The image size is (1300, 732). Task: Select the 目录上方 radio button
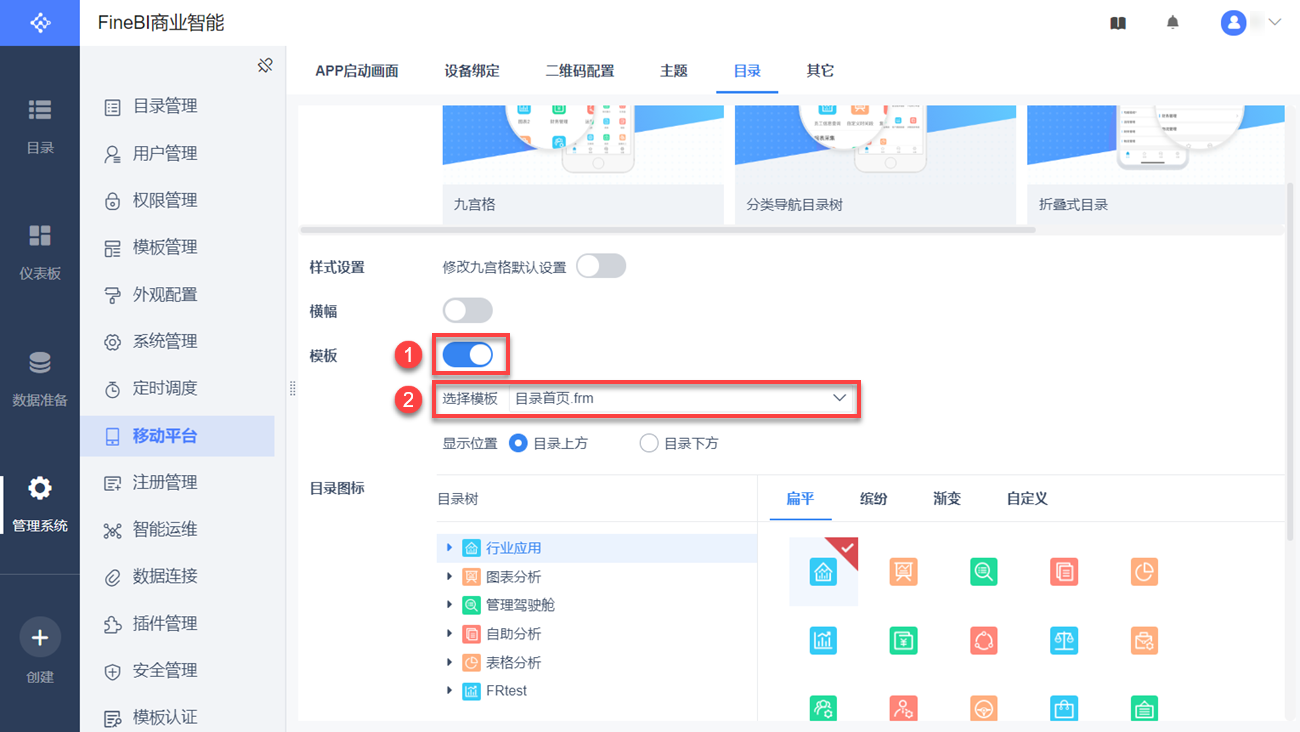pyautogui.click(x=518, y=443)
